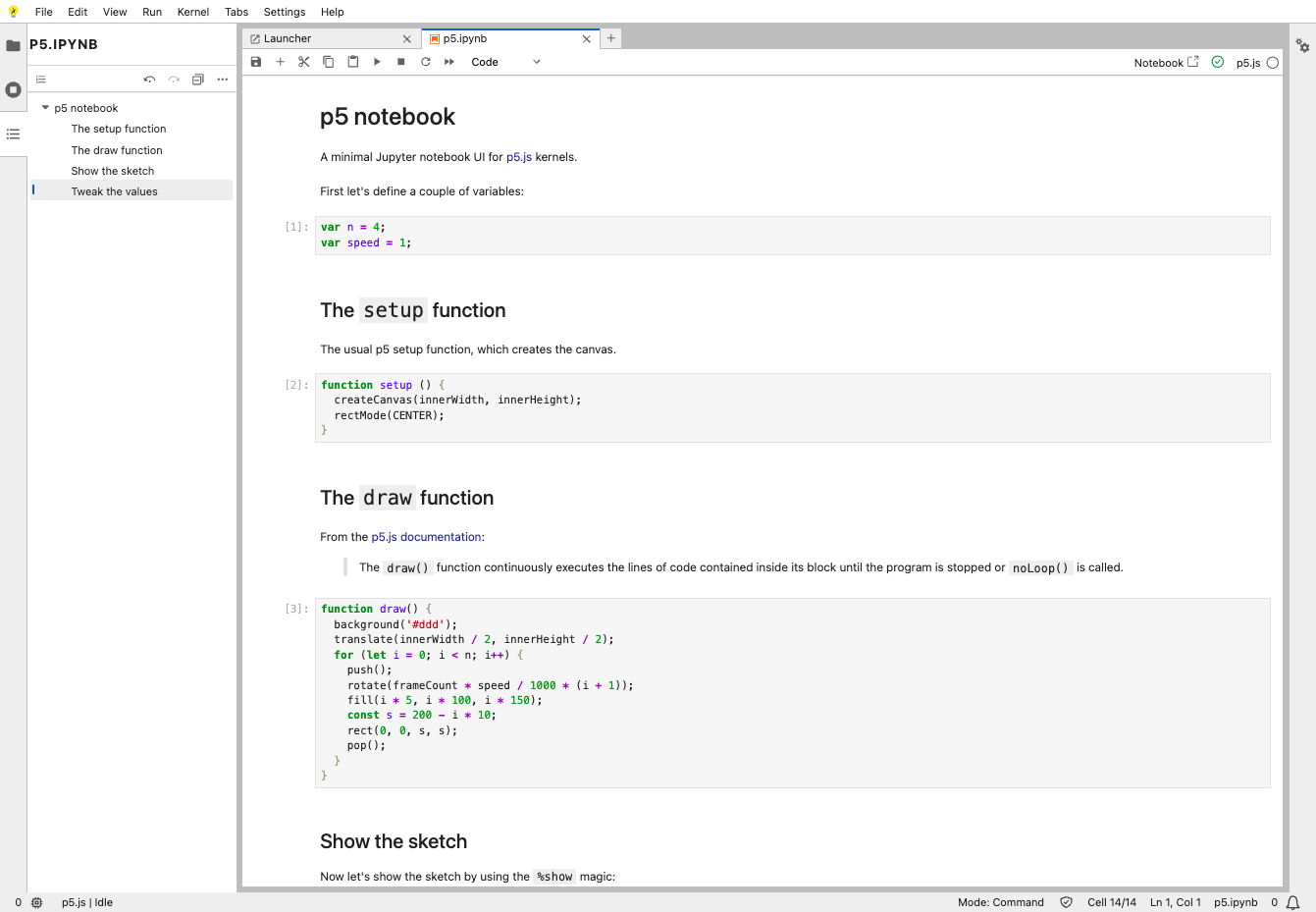Open the property inspector gears icon
Screen dimensions: 1316x912
[1302, 45]
